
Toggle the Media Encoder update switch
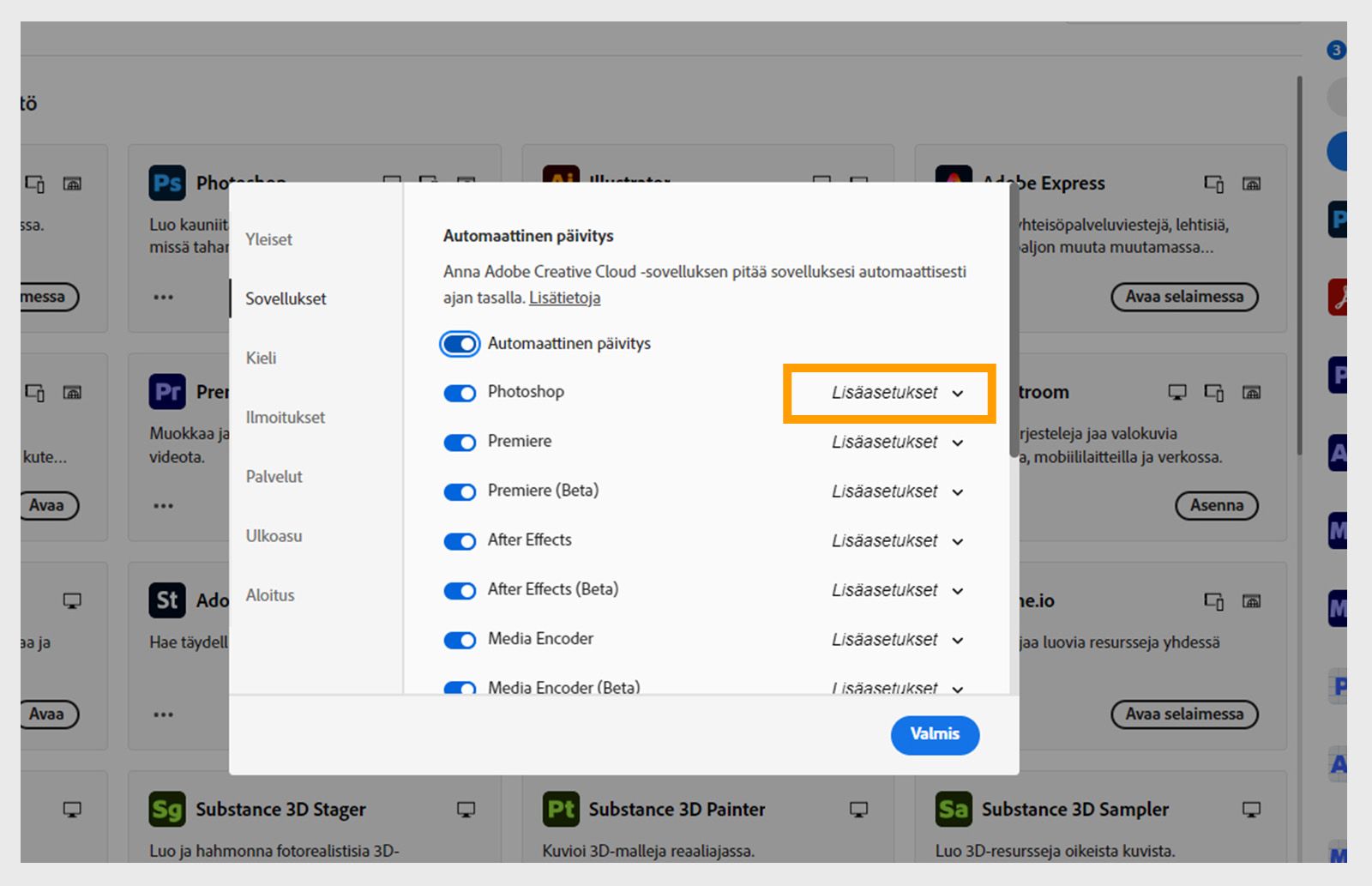coord(460,640)
